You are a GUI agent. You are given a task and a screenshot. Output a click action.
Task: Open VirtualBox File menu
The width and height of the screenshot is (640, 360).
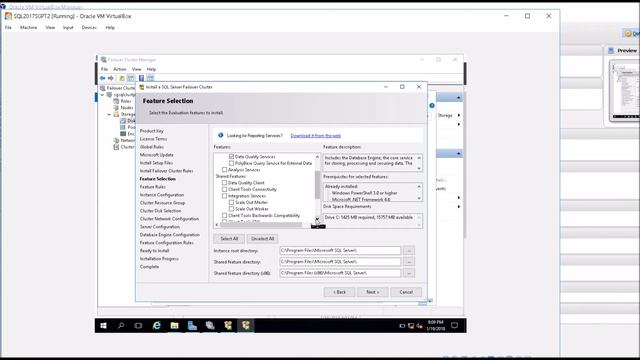(8, 27)
